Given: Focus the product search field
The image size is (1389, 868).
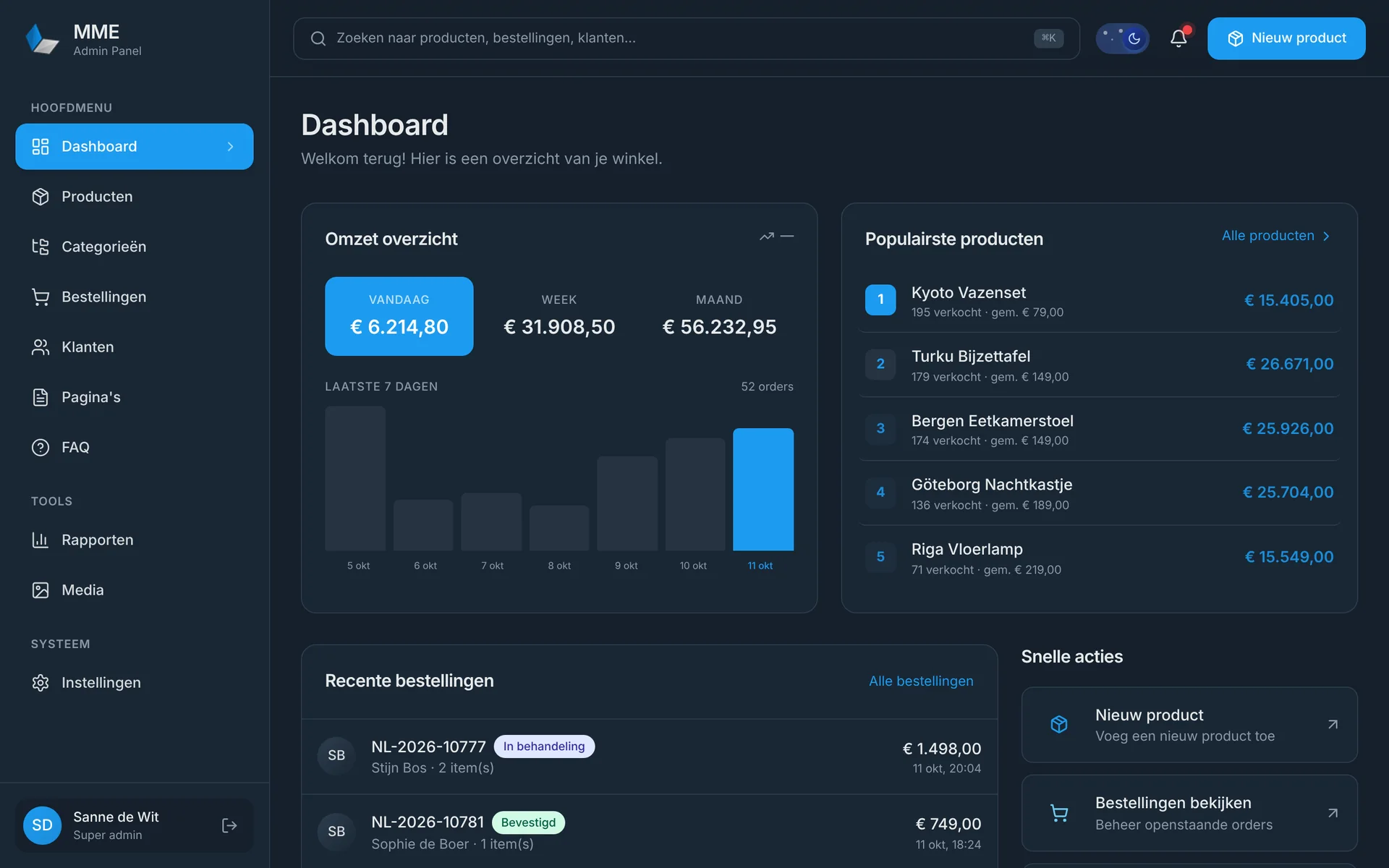Looking at the screenshot, I should point(686,38).
